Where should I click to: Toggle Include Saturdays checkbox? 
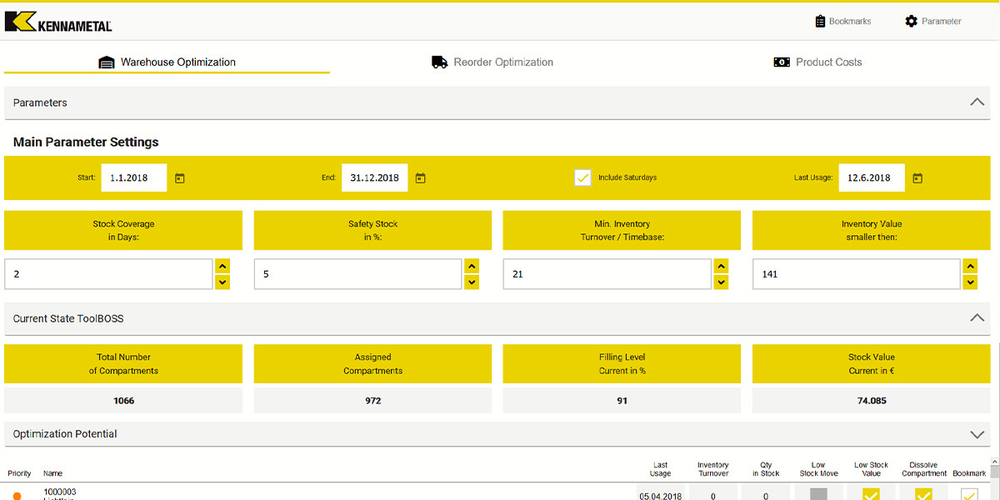tap(582, 178)
